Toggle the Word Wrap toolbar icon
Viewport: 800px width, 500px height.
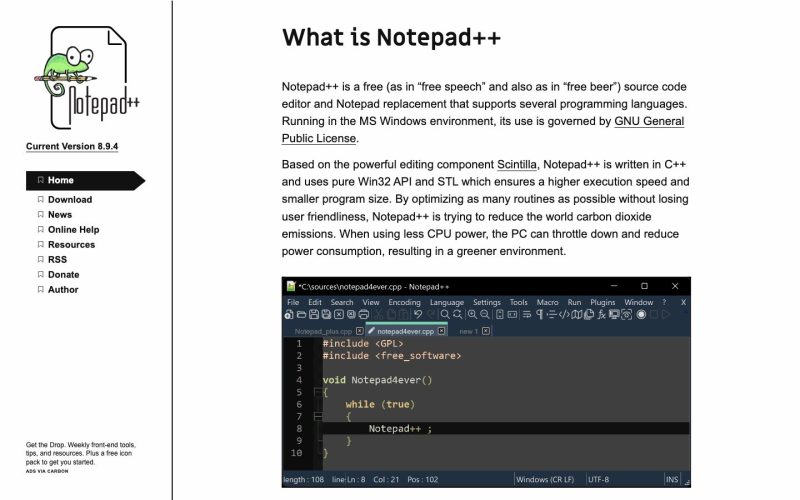(527, 314)
